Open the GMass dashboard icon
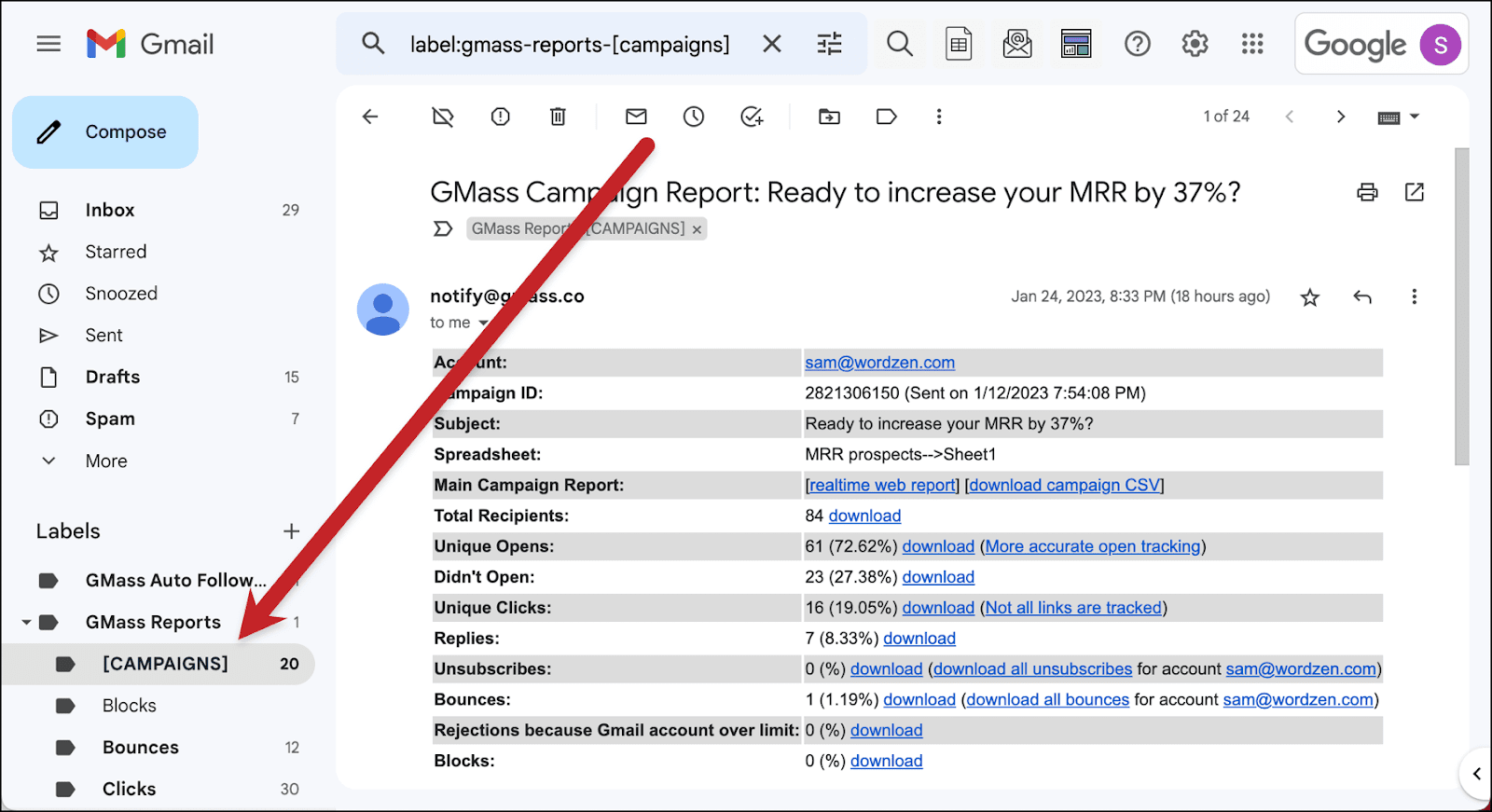The height and width of the screenshot is (812, 1492). [1076, 44]
